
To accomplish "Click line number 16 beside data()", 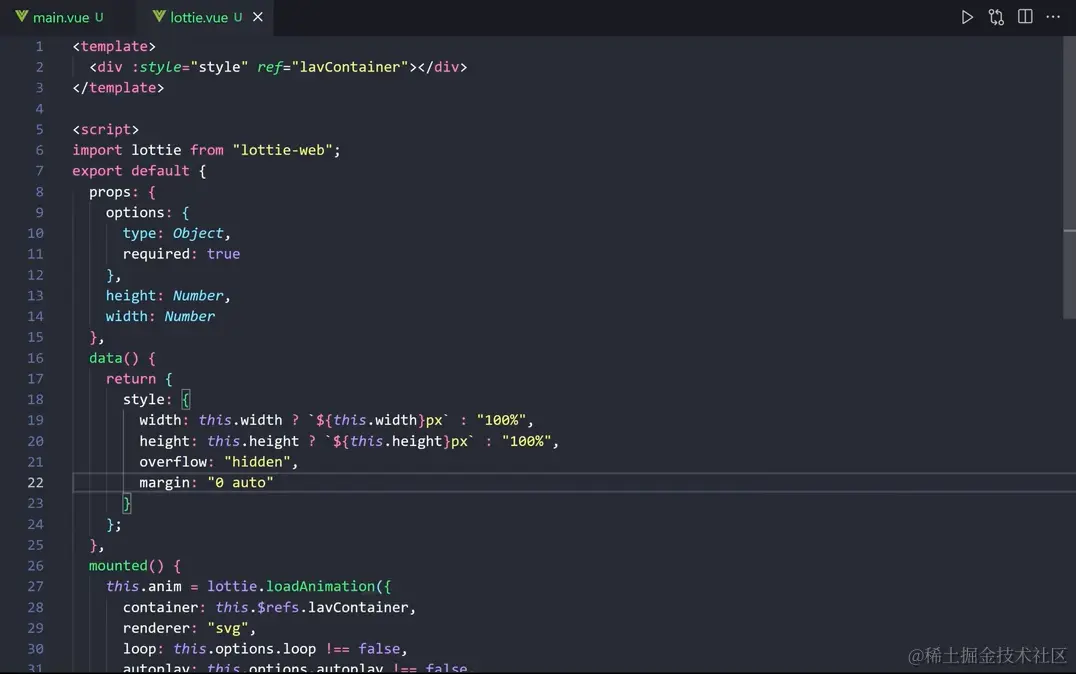I will [x=36, y=358].
